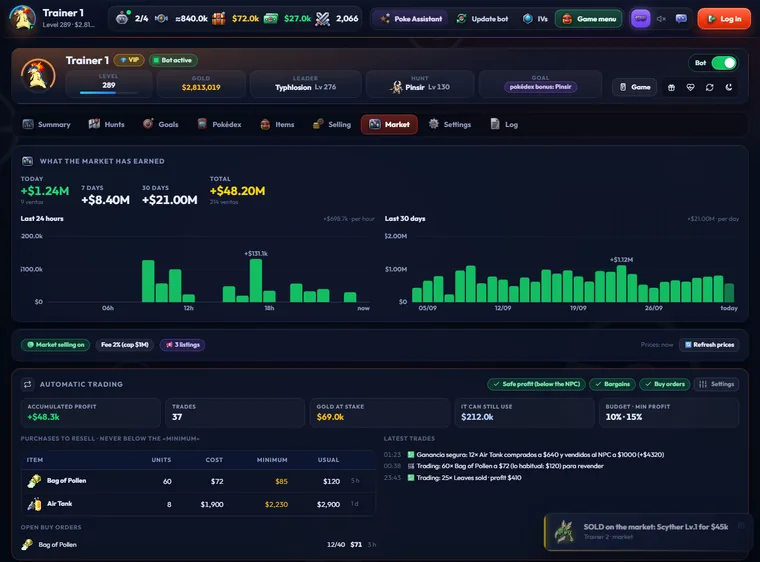Click the orange Log in button

click(724, 19)
